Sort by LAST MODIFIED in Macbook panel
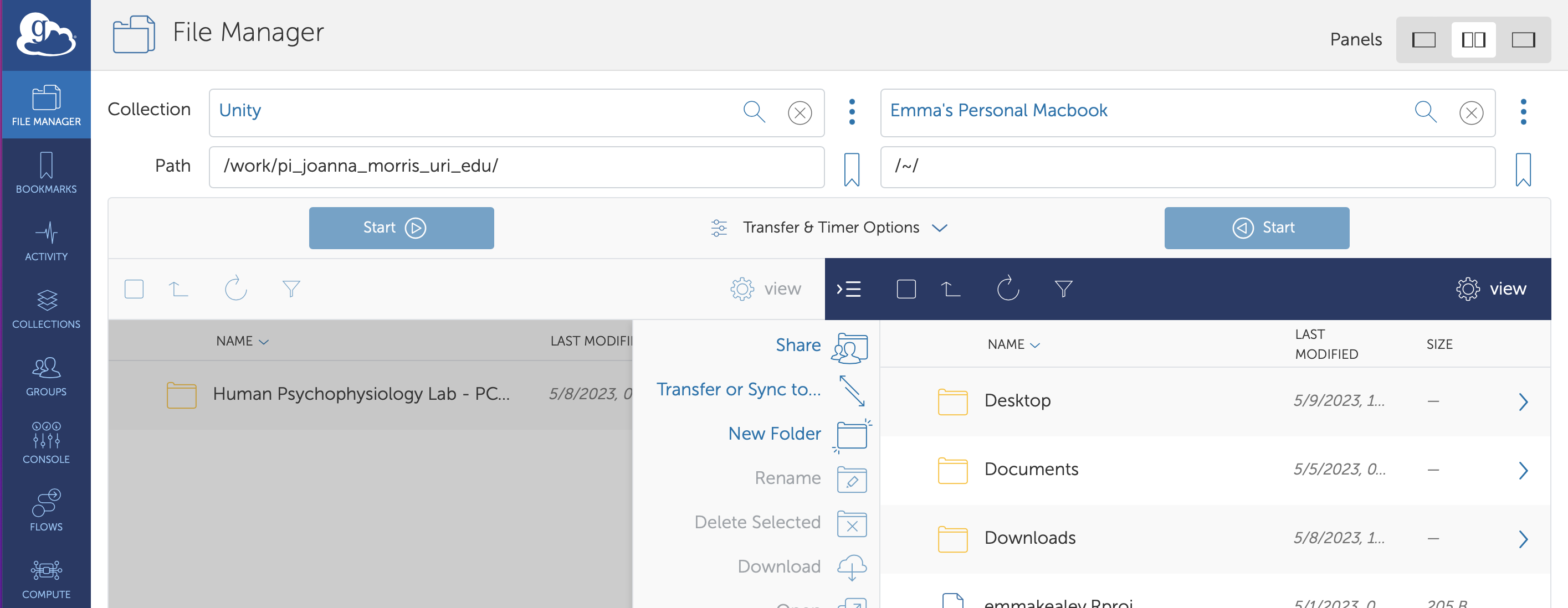This screenshot has width=1568, height=608. click(1326, 344)
